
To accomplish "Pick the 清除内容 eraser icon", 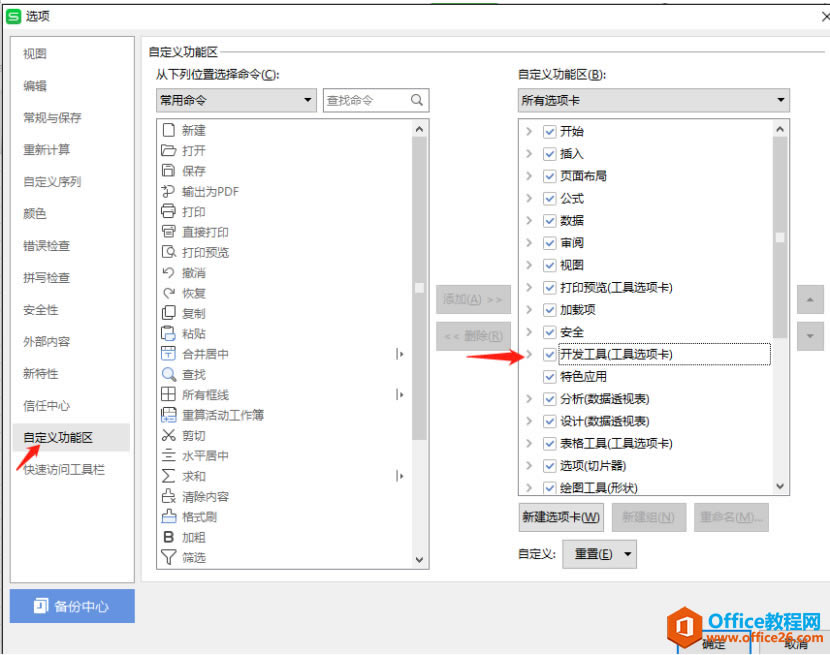I will (x=168, y=496).
